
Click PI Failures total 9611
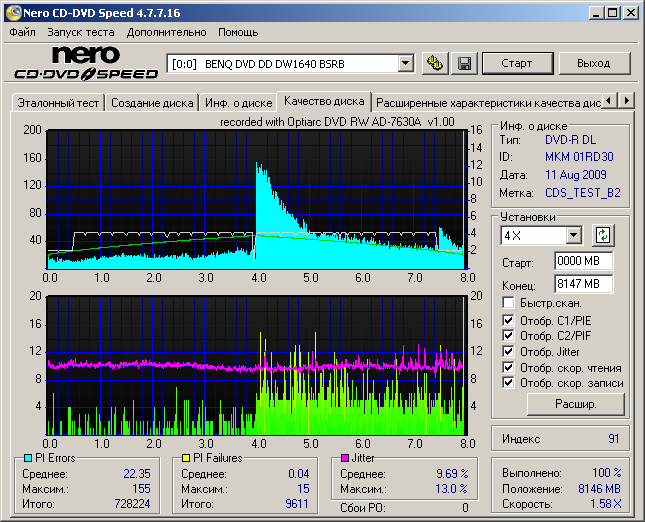pos(297,503)
